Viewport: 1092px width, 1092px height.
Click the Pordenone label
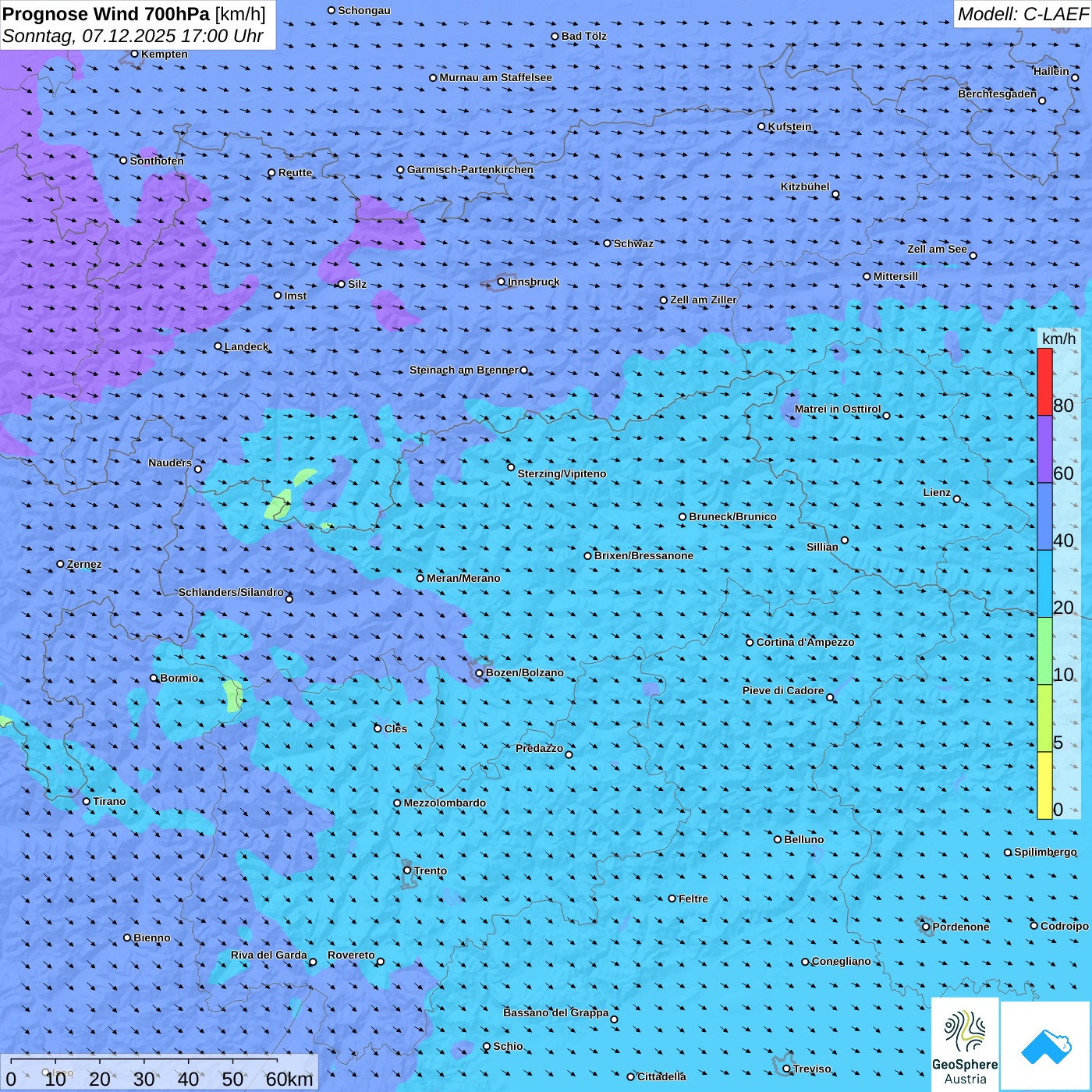click(961, 927)
